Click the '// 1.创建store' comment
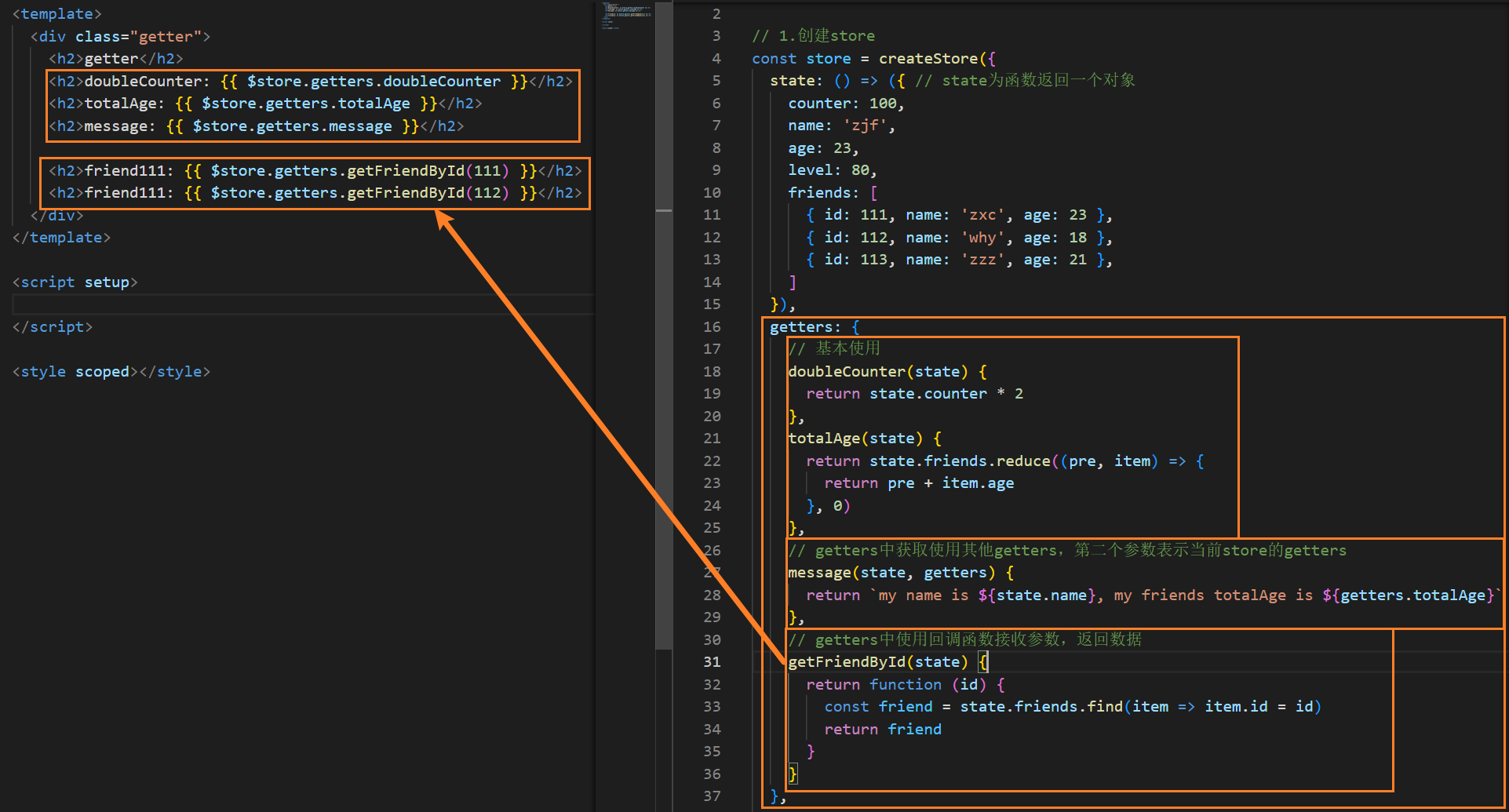Screen dimensions: 1509x812 click(813, 36)
